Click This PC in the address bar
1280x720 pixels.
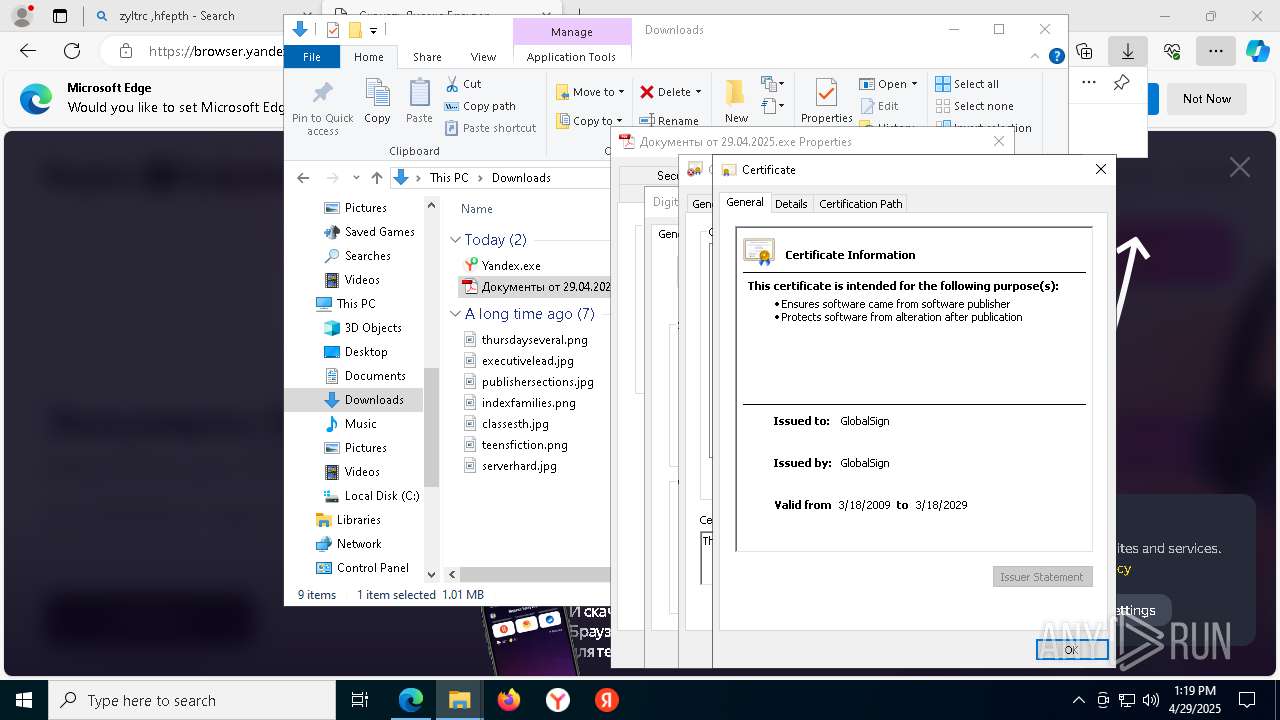[449, 177]
